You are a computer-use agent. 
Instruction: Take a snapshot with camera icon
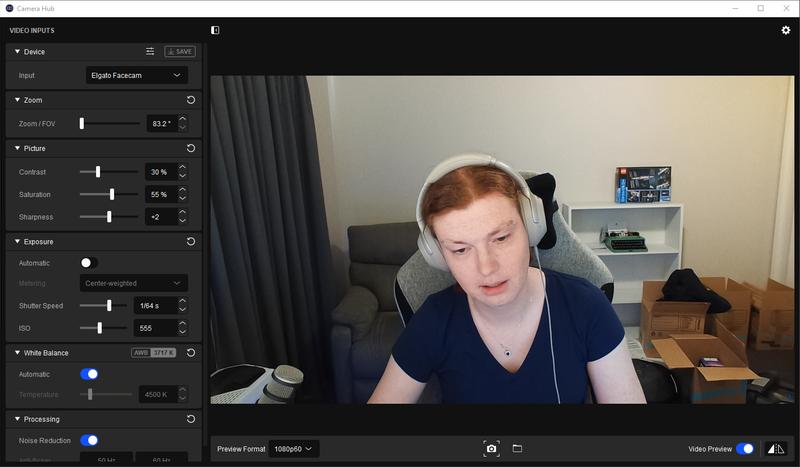coord(491,449)
